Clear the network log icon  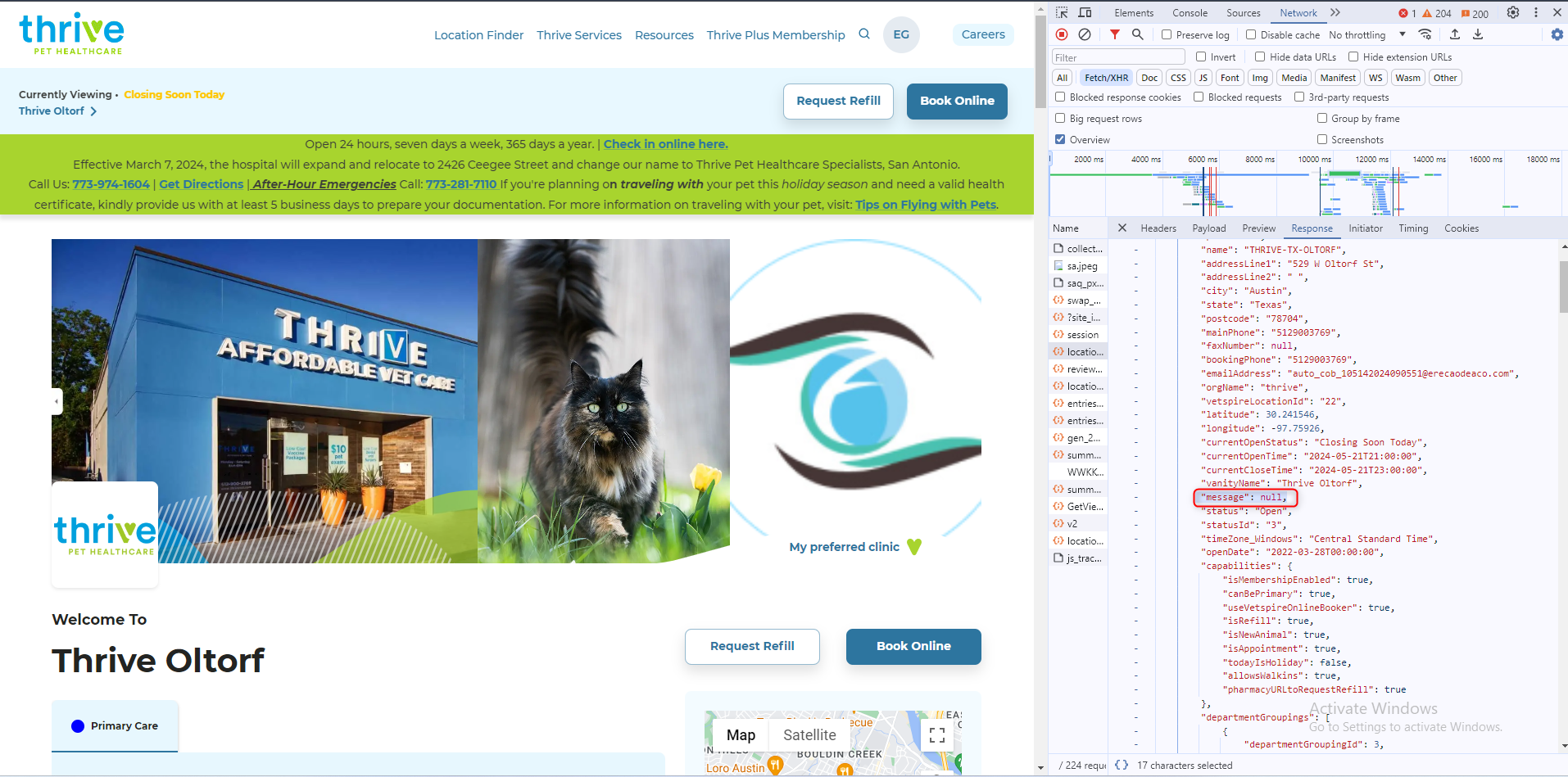click(1085, 34)
